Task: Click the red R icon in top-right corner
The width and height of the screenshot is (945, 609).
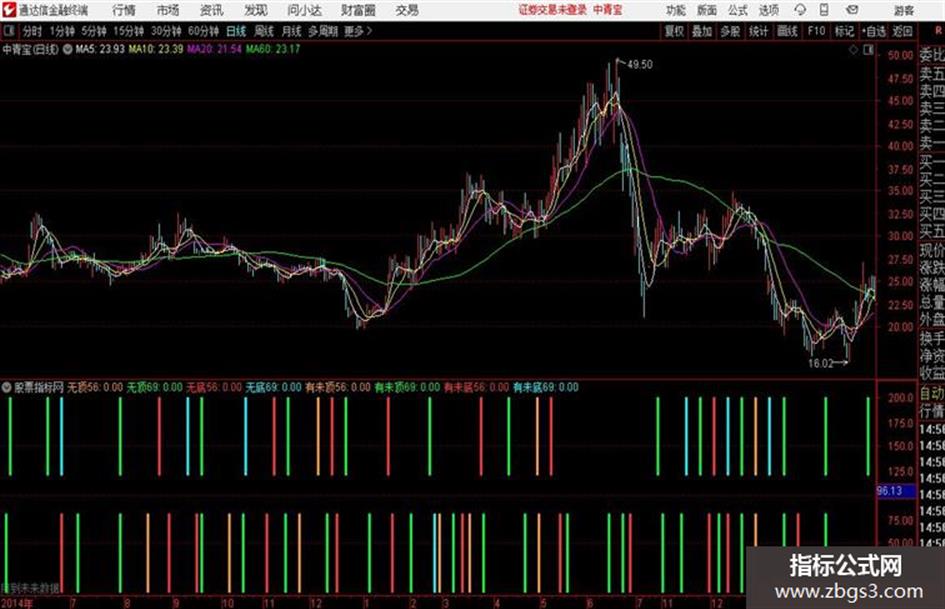Action: [x=938, y=30]
